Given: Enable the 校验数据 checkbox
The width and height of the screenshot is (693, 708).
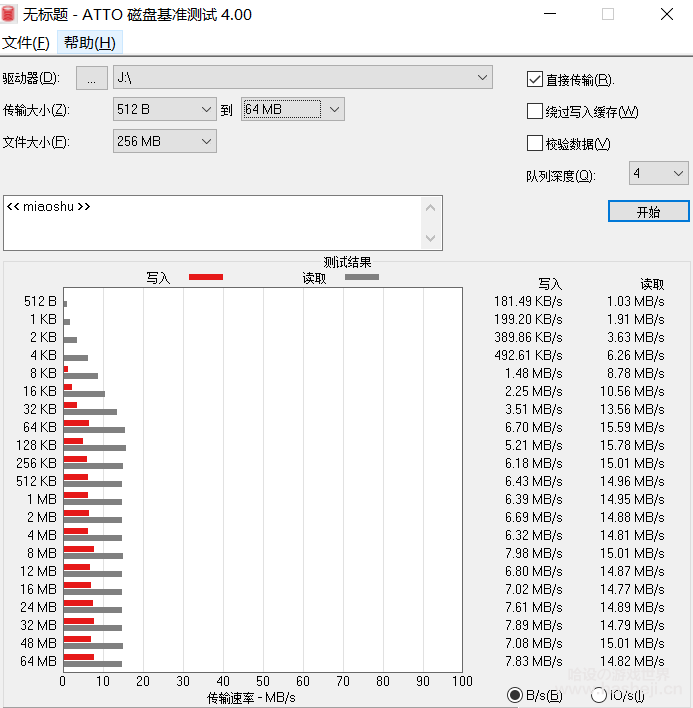Looking at the screenshot, I should pos(535,144).
